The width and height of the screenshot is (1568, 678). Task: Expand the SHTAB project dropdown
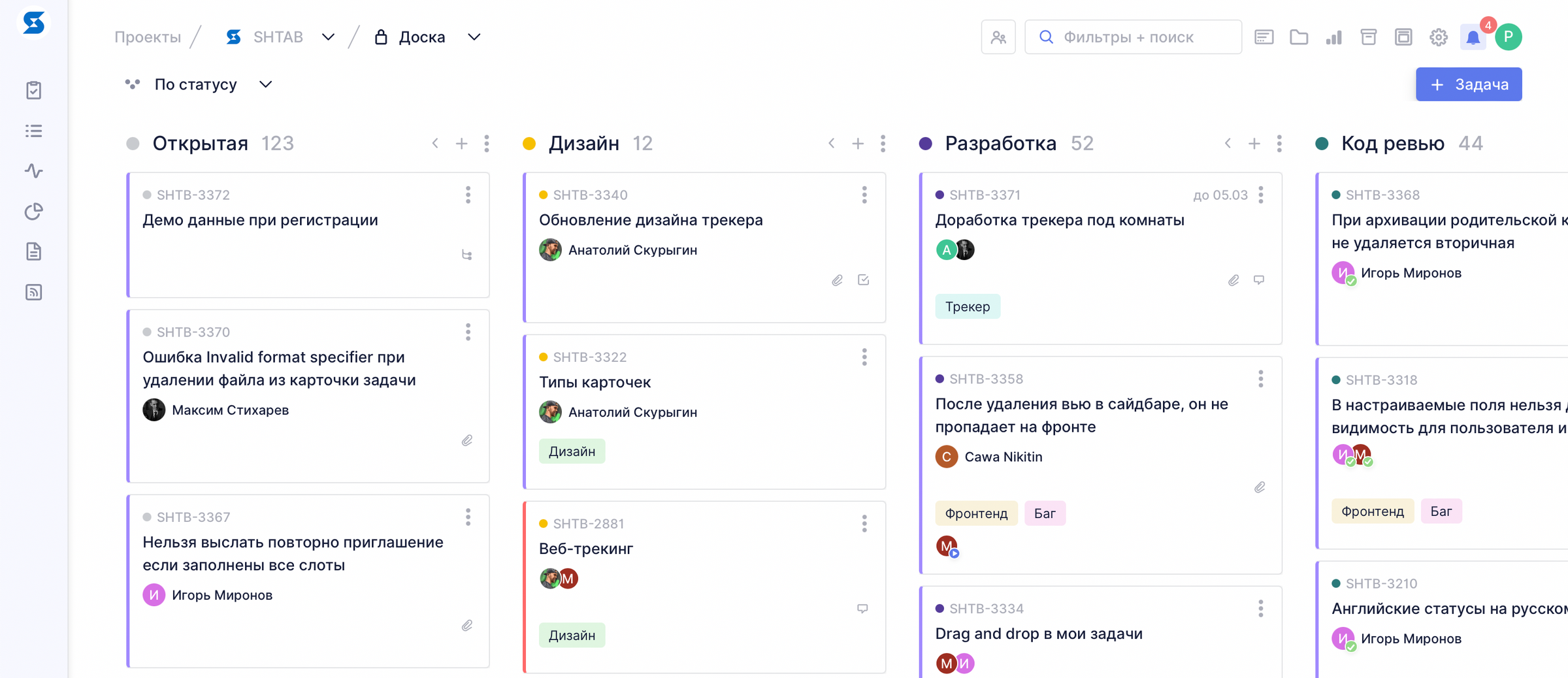328,37
